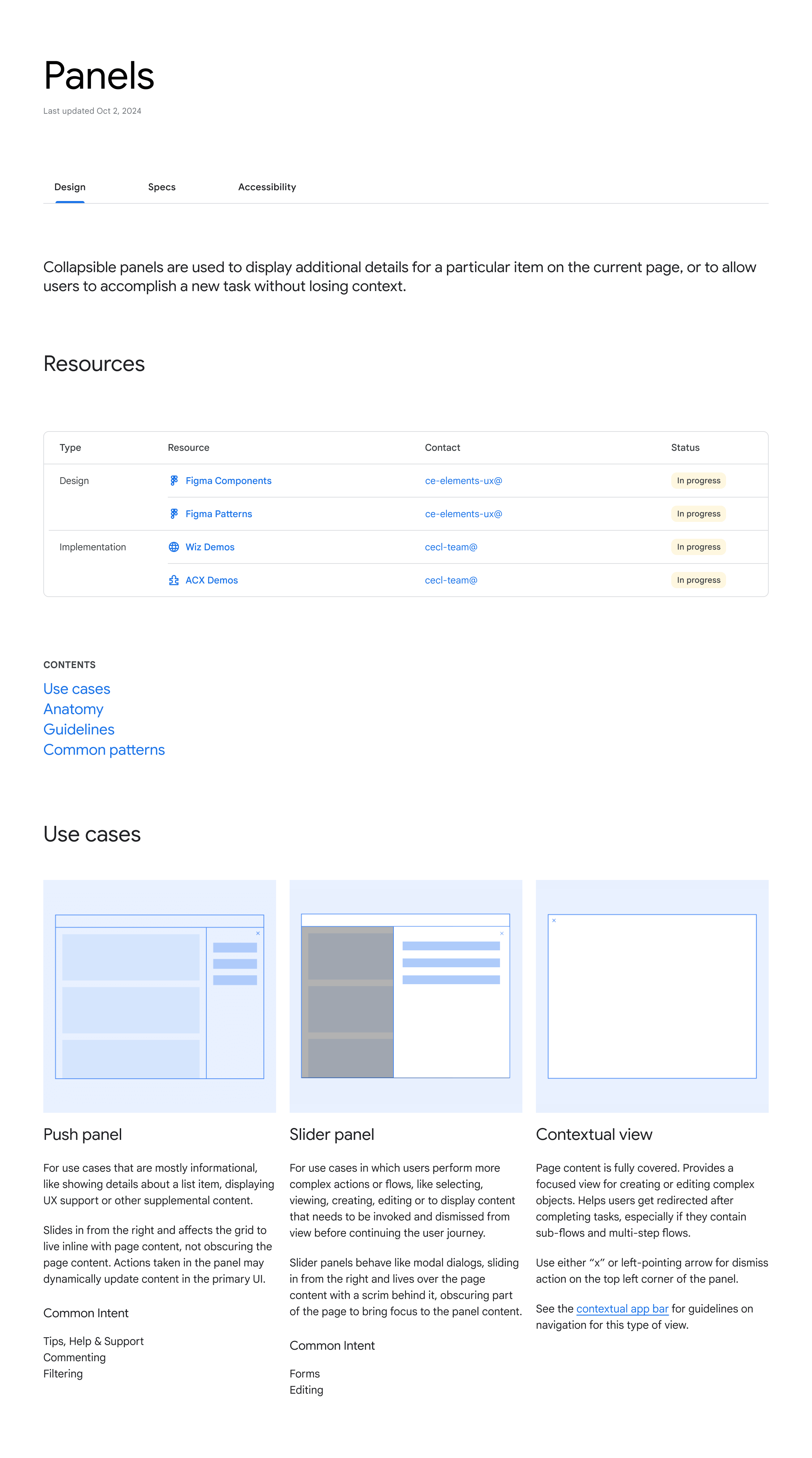Click the close x in the Slider panel illustration
The height and width of the screenshot is (1458, 812).
(502, 933)
